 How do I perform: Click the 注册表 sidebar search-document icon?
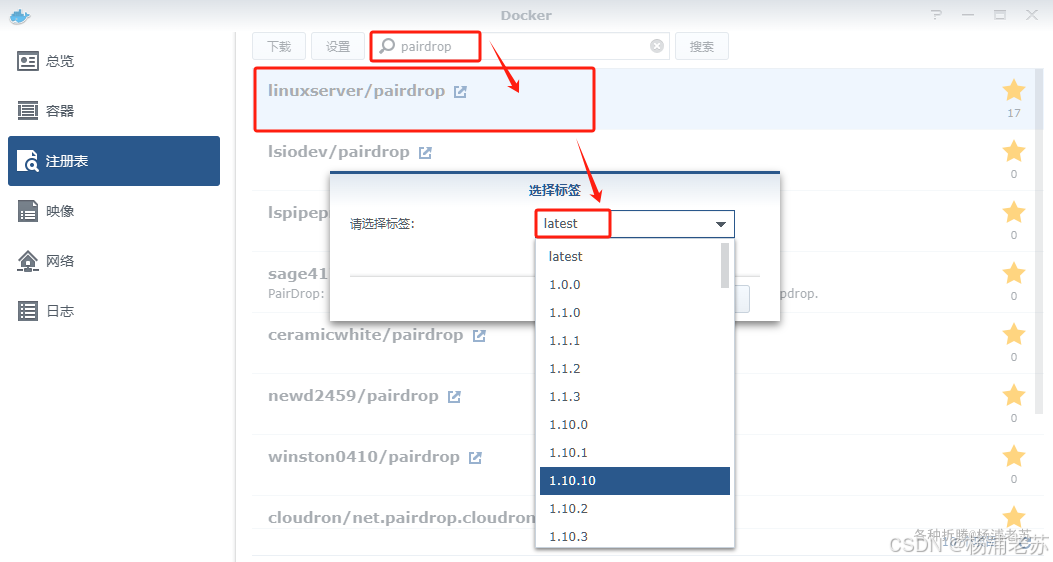point(28,161)
